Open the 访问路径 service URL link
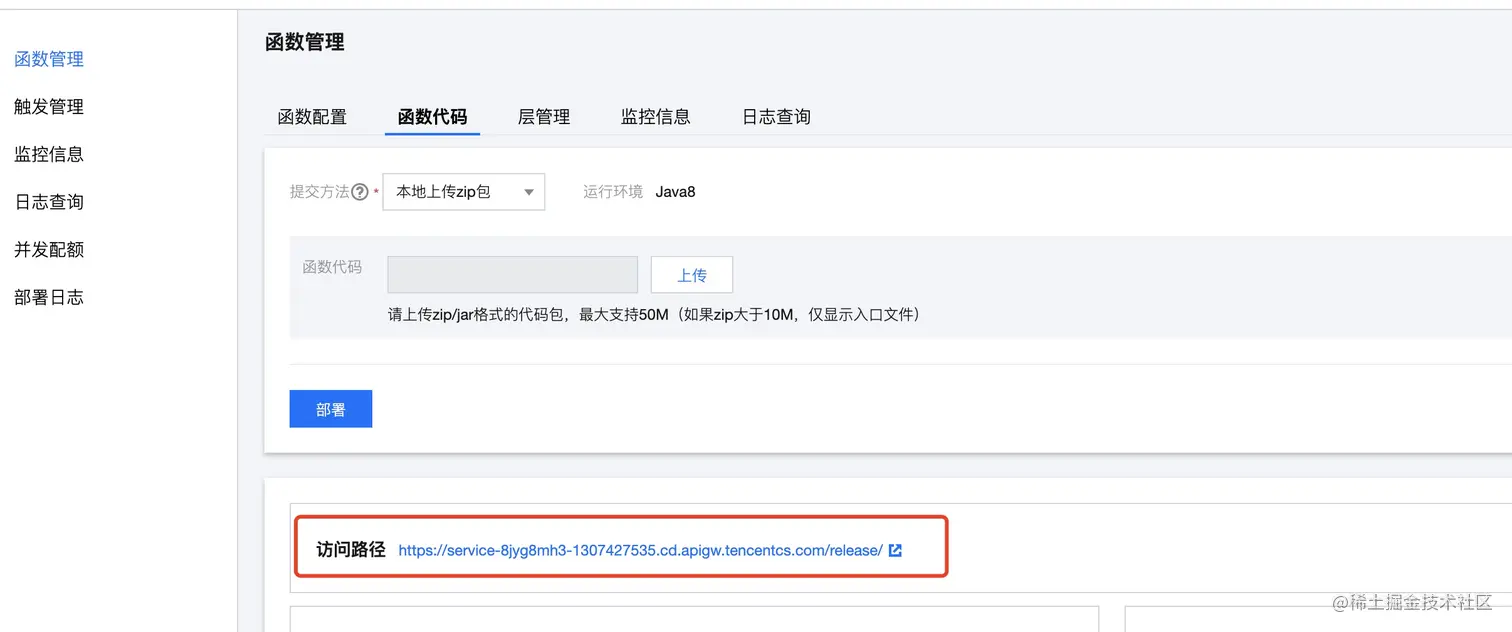The height and width of the screenshot is (632, 1512). pos(640,550)
